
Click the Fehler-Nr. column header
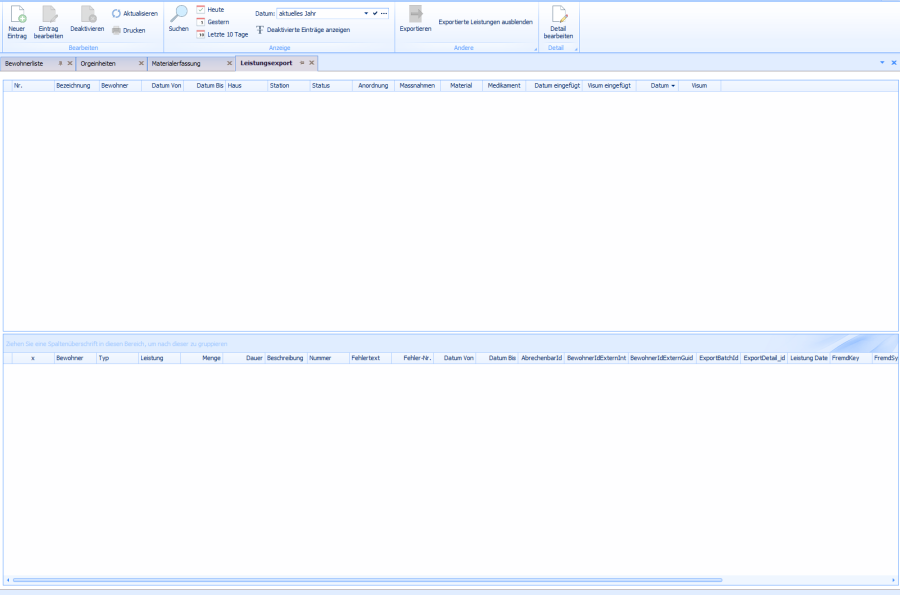click(413, 358)
